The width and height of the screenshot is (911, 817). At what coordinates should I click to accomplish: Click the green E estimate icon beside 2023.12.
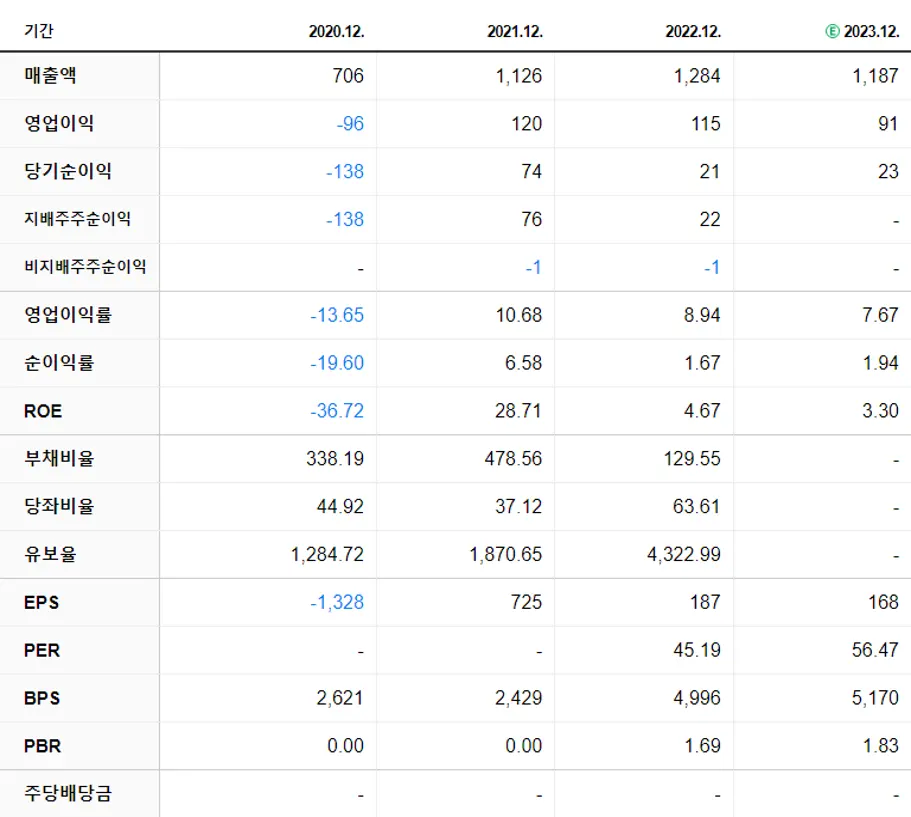832,31
